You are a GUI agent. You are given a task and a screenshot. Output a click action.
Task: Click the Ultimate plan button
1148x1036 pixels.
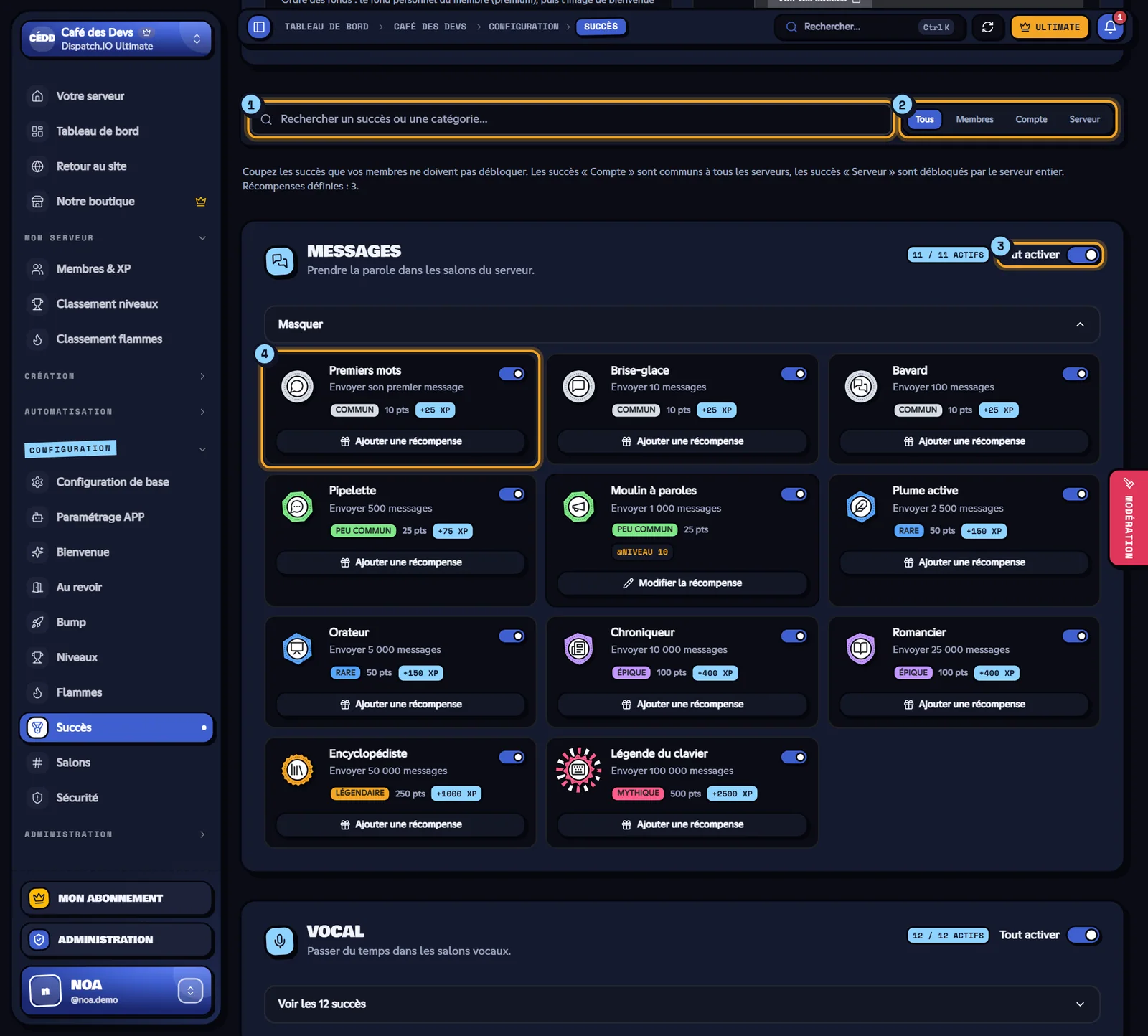pos(1050,27)
